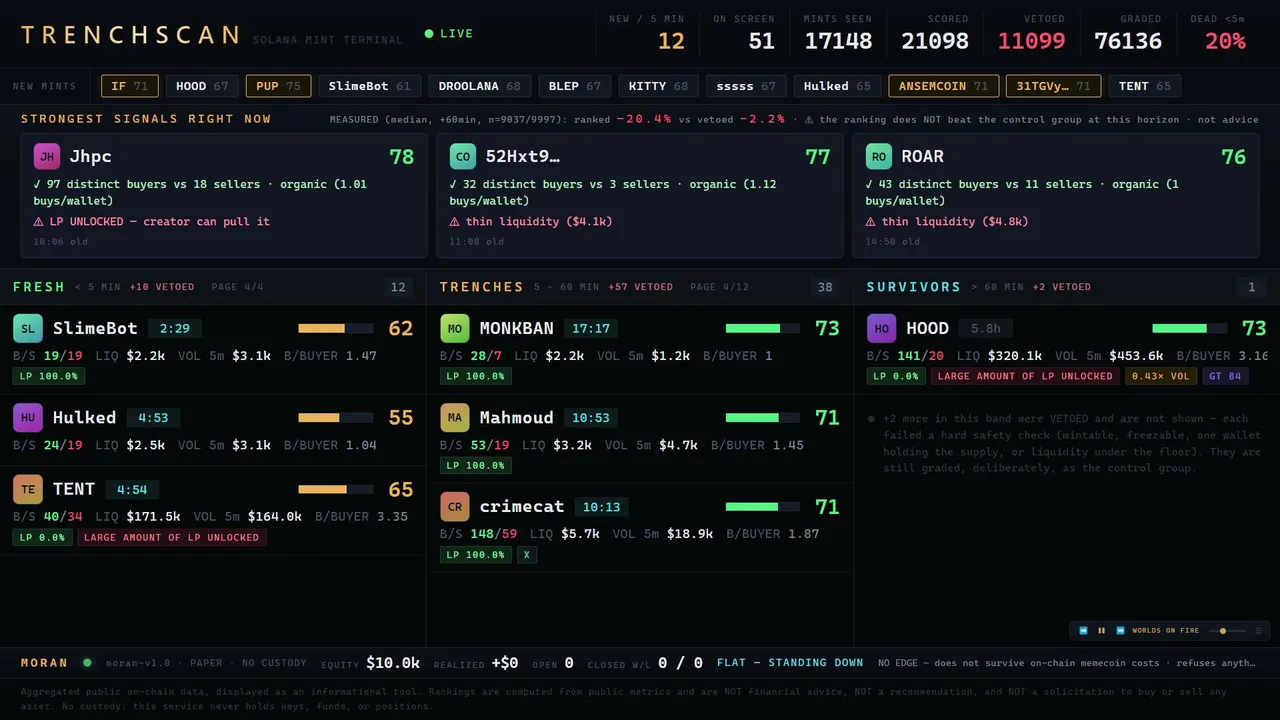Screen dimensions: 1280x720
Task: Select the DROOLANA 68 new mint chip
Action: tap(480, 86)
